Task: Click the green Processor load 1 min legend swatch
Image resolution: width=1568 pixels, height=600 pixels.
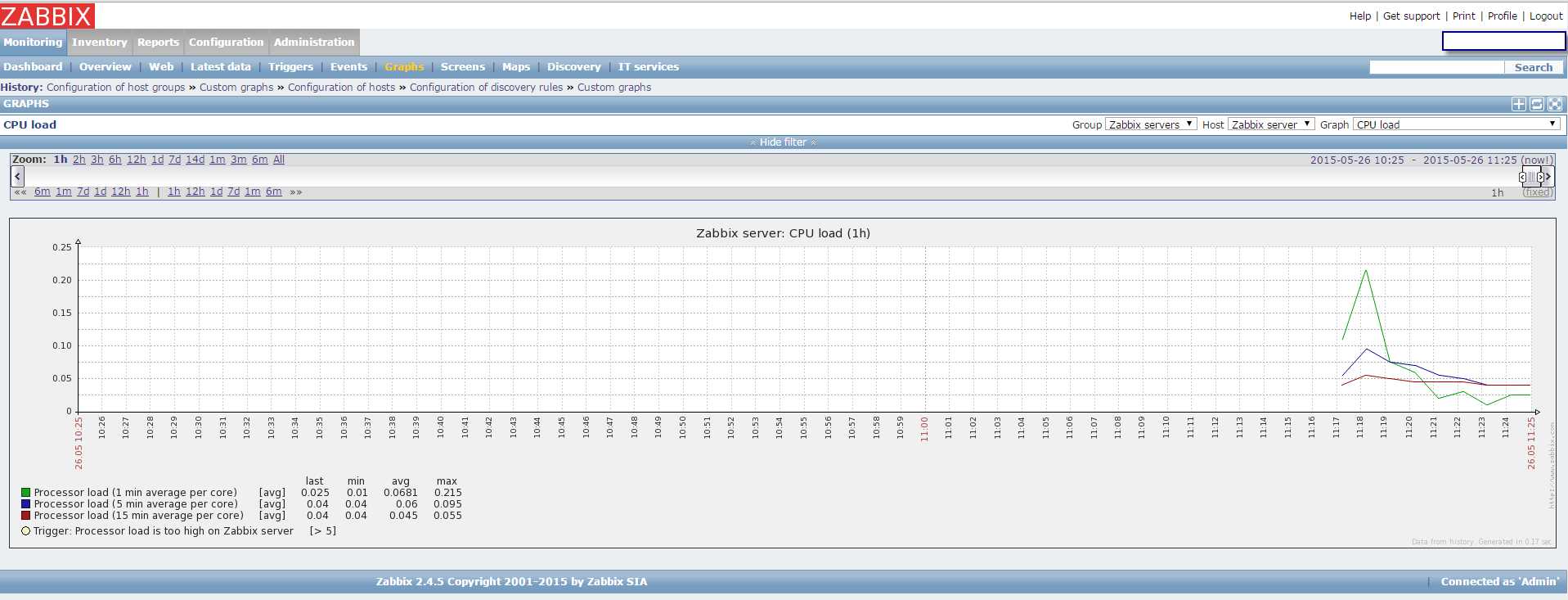Action: click(x=25, y=493)
